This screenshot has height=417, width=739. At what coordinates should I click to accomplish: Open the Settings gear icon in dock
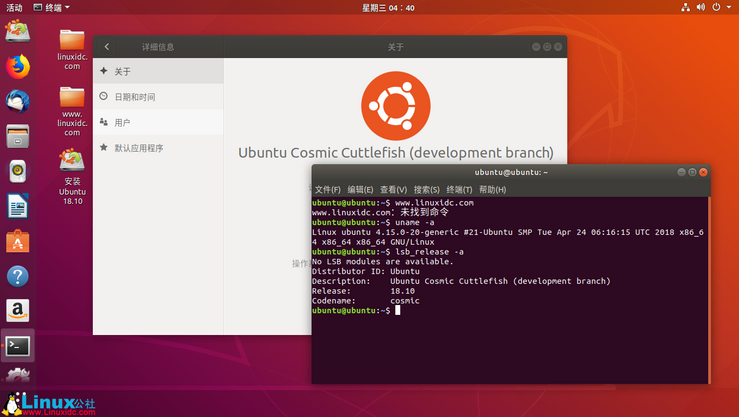tap(18, 375)
